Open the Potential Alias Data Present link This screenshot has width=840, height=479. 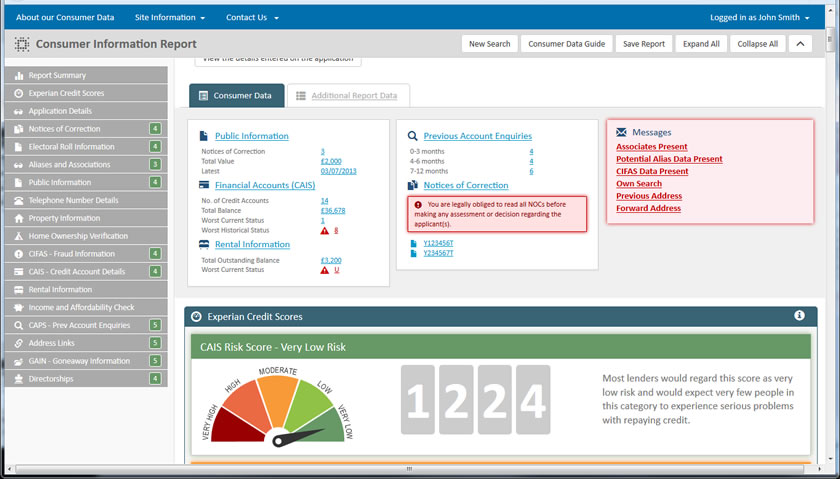pyautogui.click(x=669, y=159)
